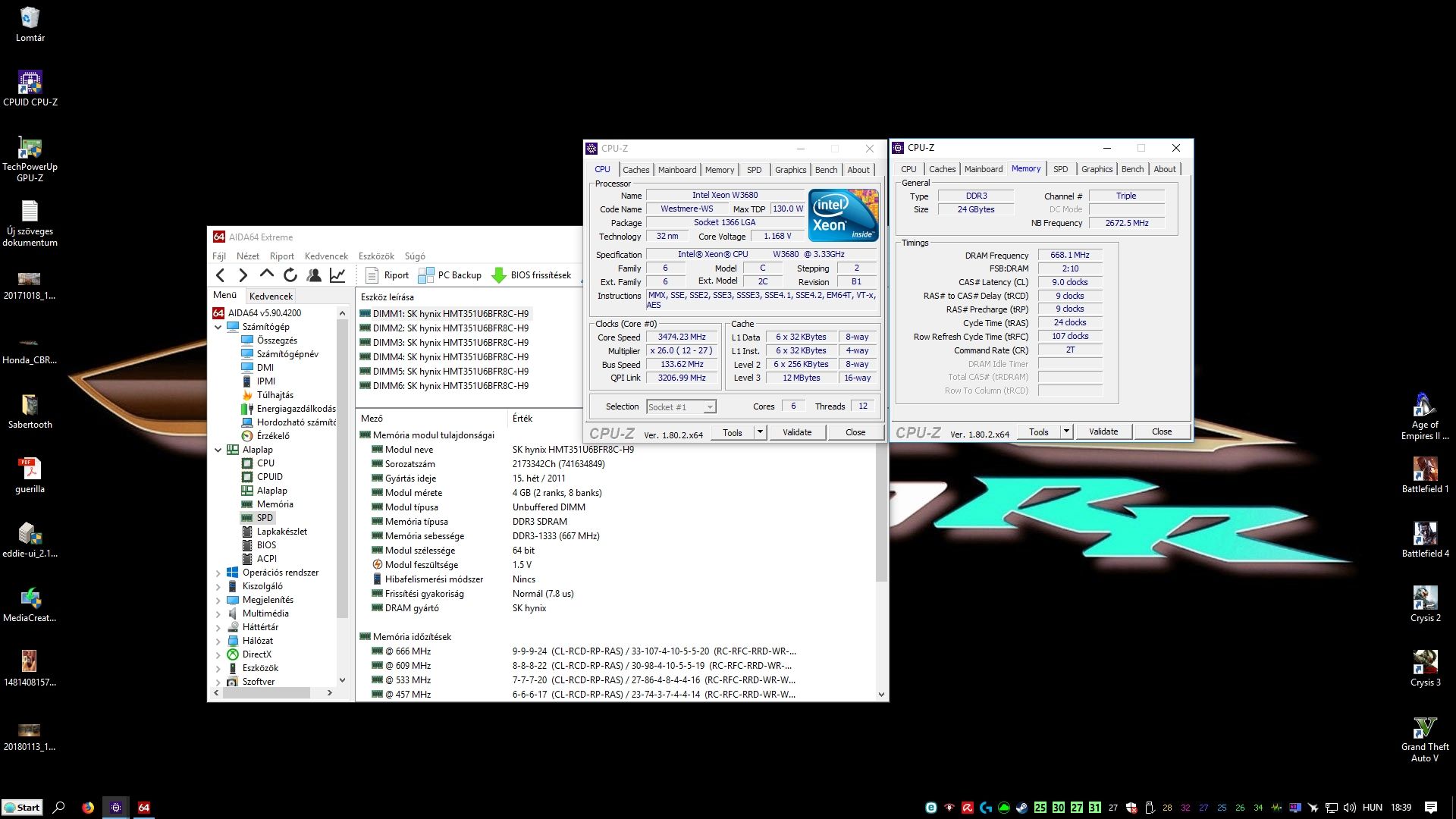This screenshot has width=1456, height=819.
Task: Click PC Backup toolbar button
Action: point(450,275)
